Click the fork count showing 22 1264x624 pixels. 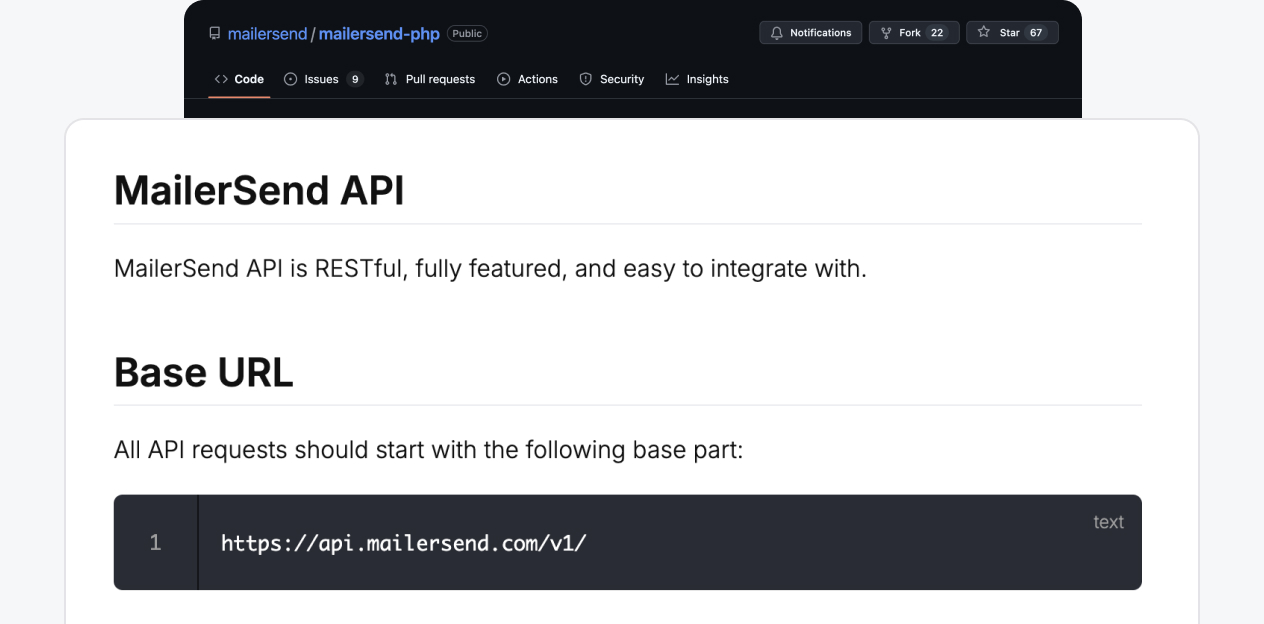[x=937, y=33]
